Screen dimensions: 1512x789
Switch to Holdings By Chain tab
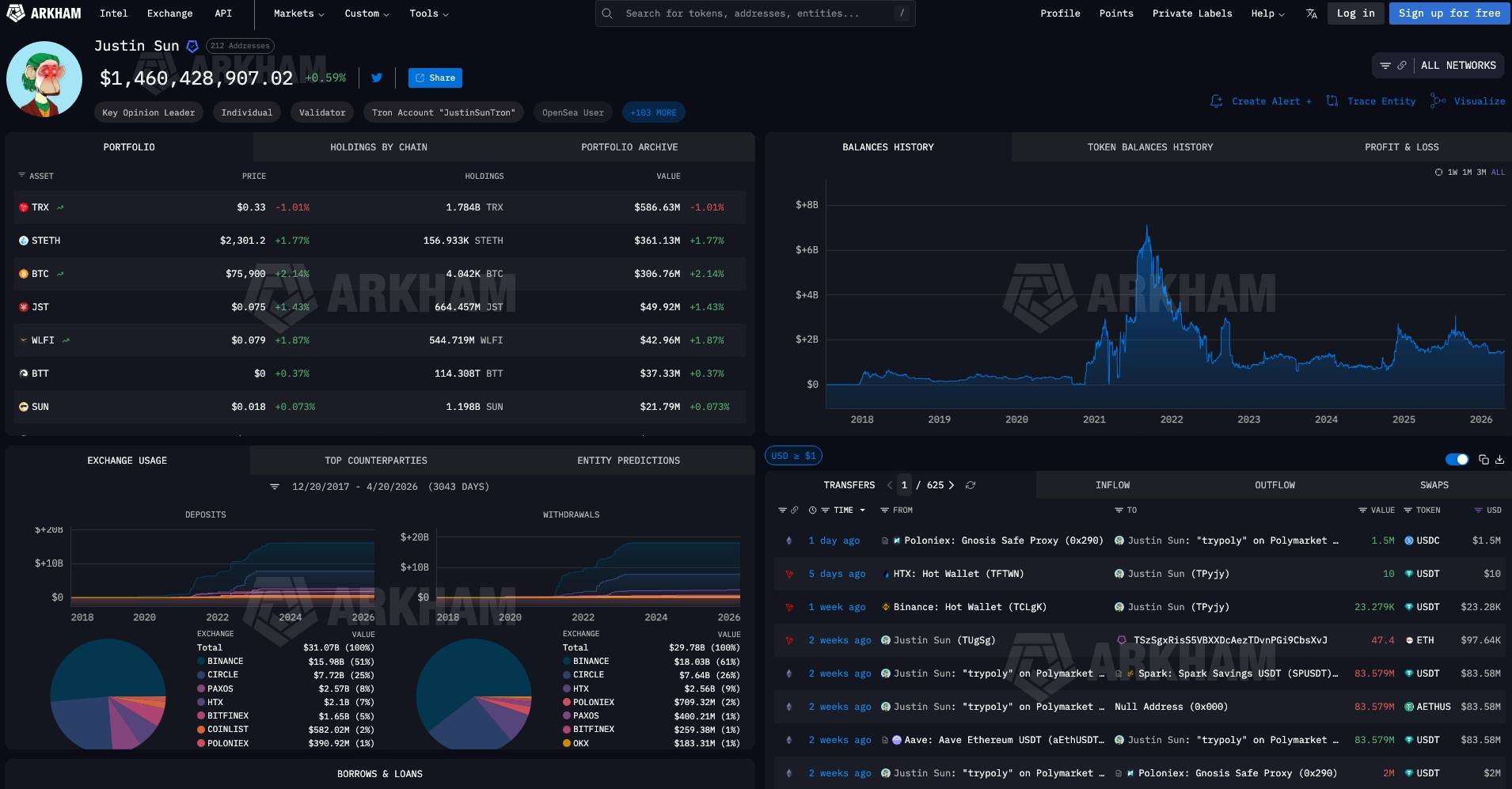point(378,147)
